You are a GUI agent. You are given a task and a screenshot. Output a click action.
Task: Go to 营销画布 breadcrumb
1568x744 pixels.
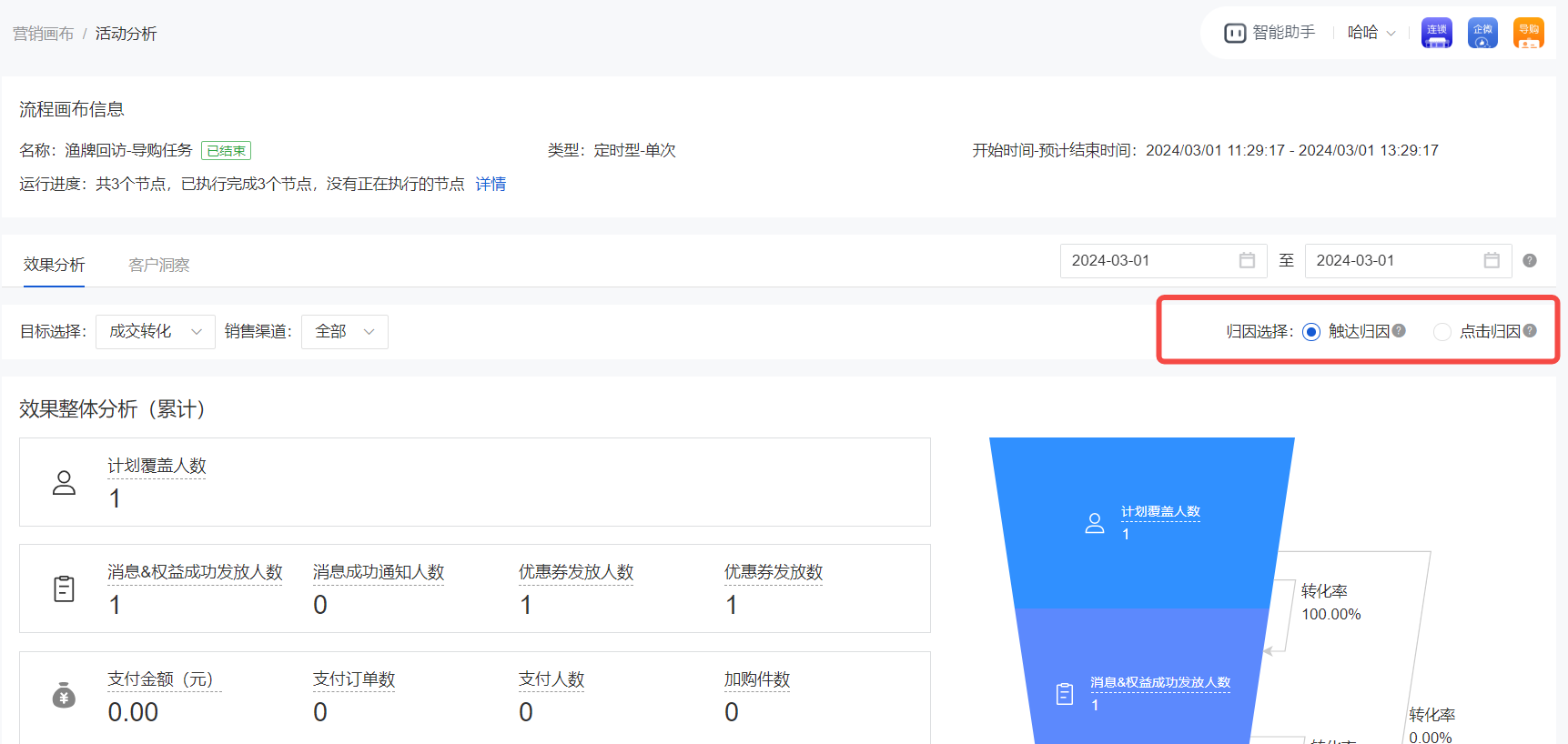point(43,34)
